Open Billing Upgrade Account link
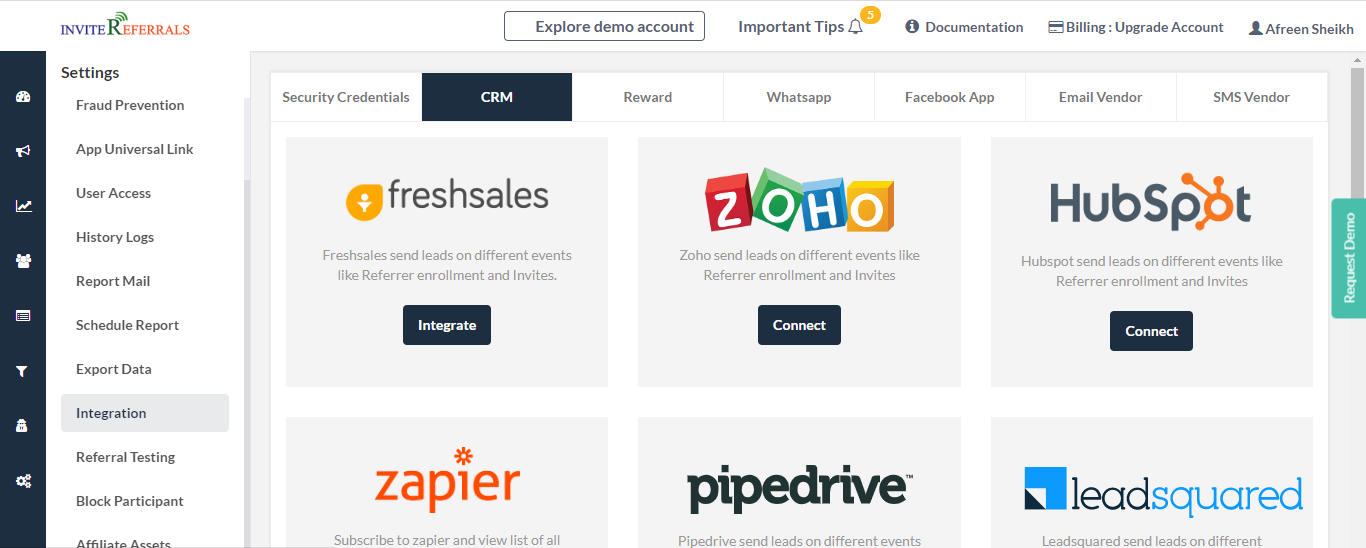 pos(1136,27)
